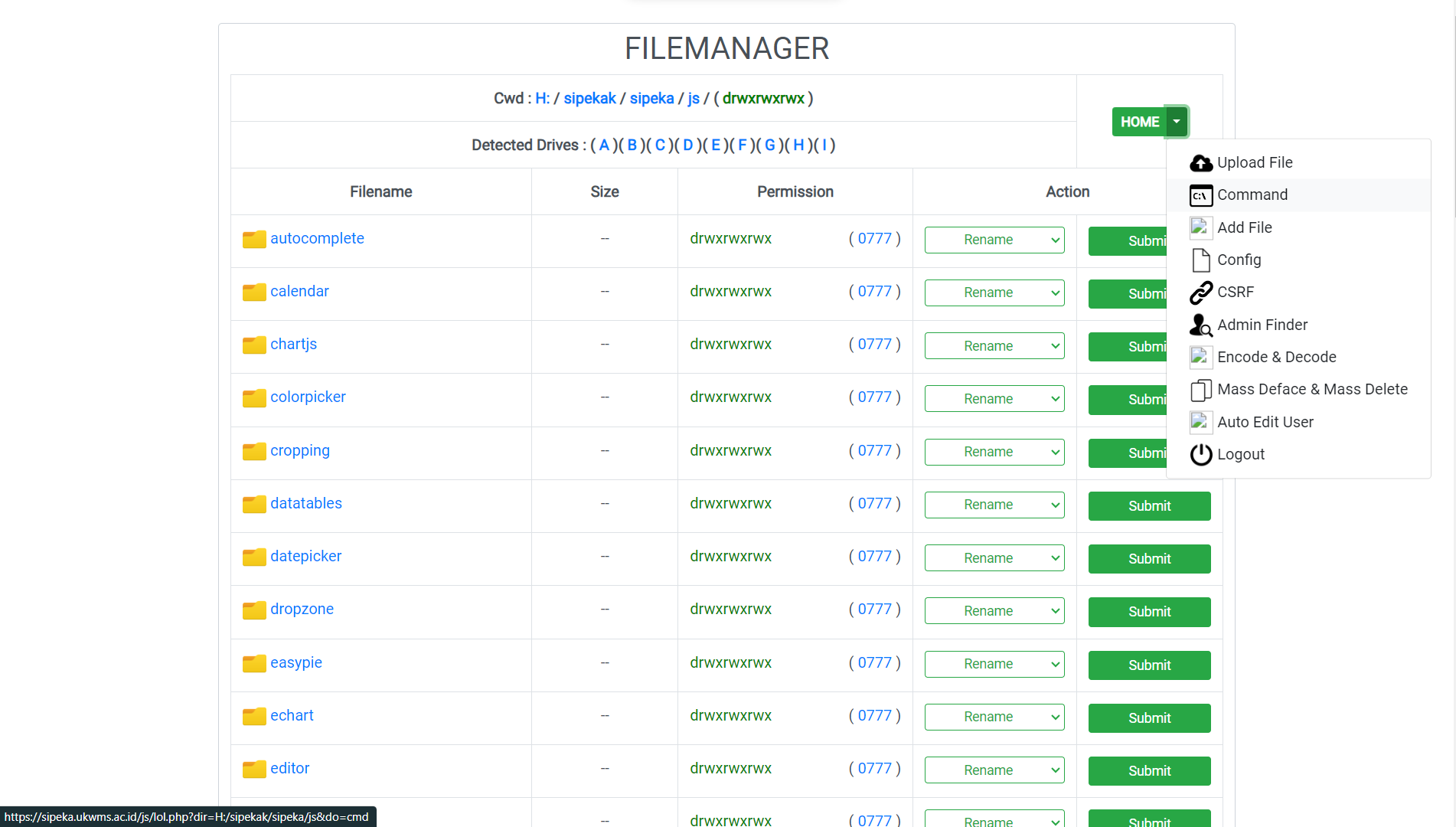The image size is (1456, 827).
Task: Click the easypie folder icon
Action: pyautogui.click(x=254, y=664)
